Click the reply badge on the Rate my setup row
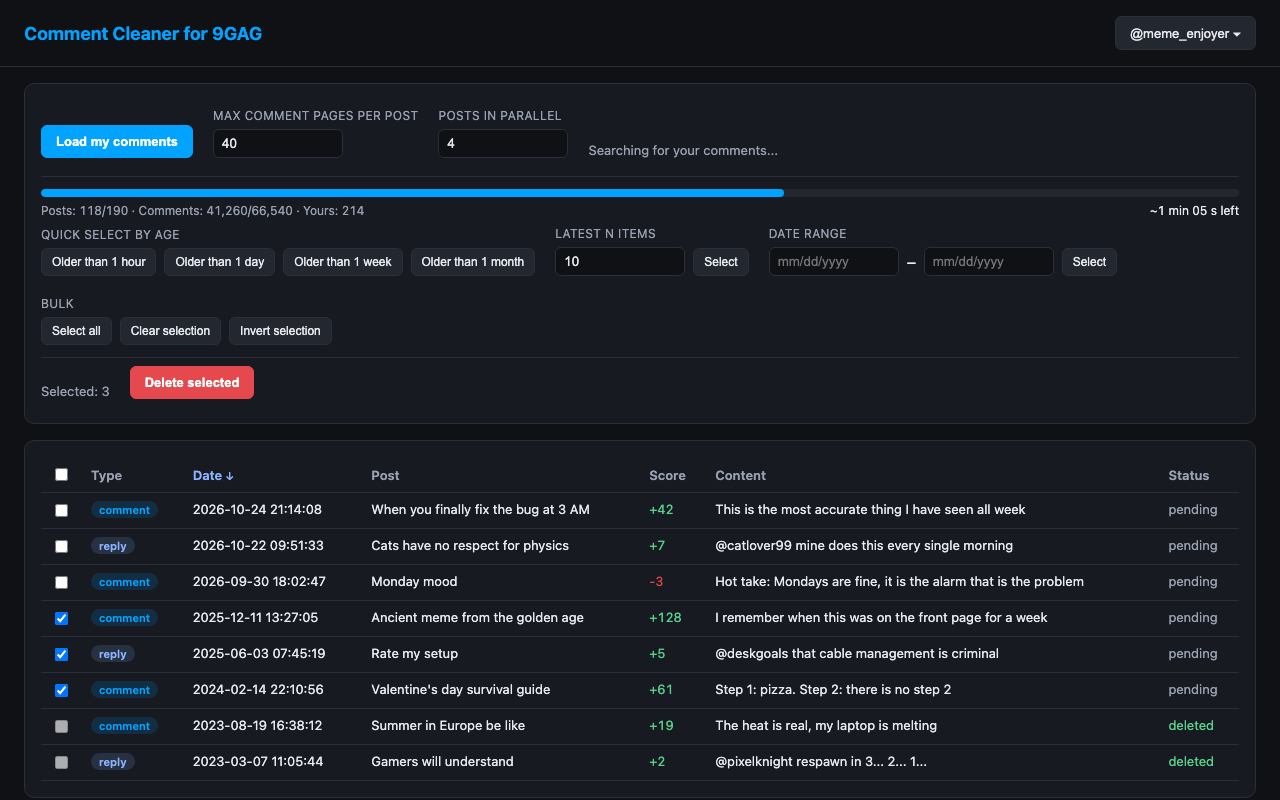Screen dimensions: 1280x800 (113, 654)
